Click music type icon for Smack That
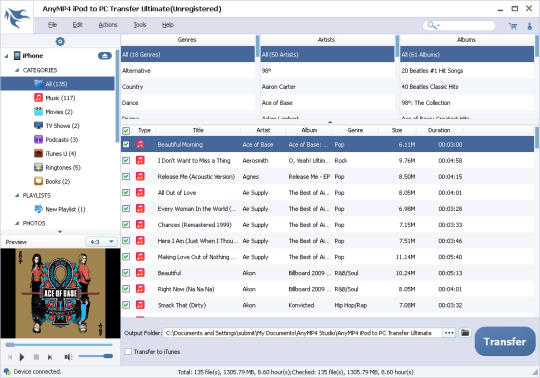This screenshot has width=540, height=378. 140,305
